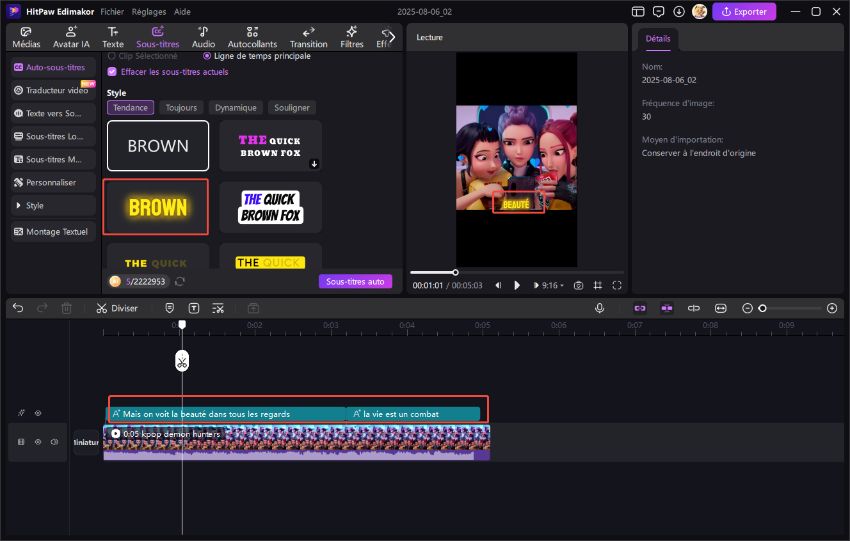Screen dimensions: 850x541
Task: Click the crop icon under preview
Action: click(597, 285)
